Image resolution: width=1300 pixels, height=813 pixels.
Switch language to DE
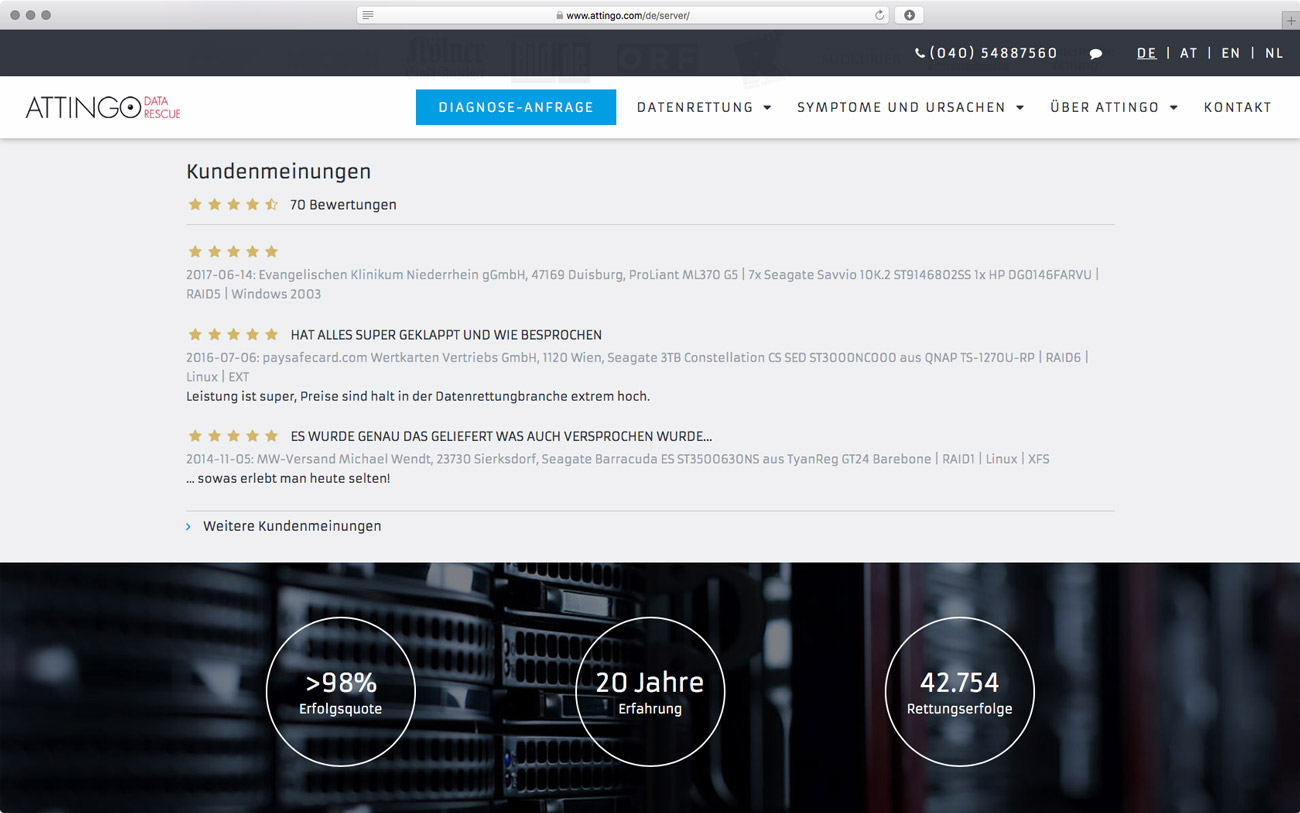[x=1146, y=54]
